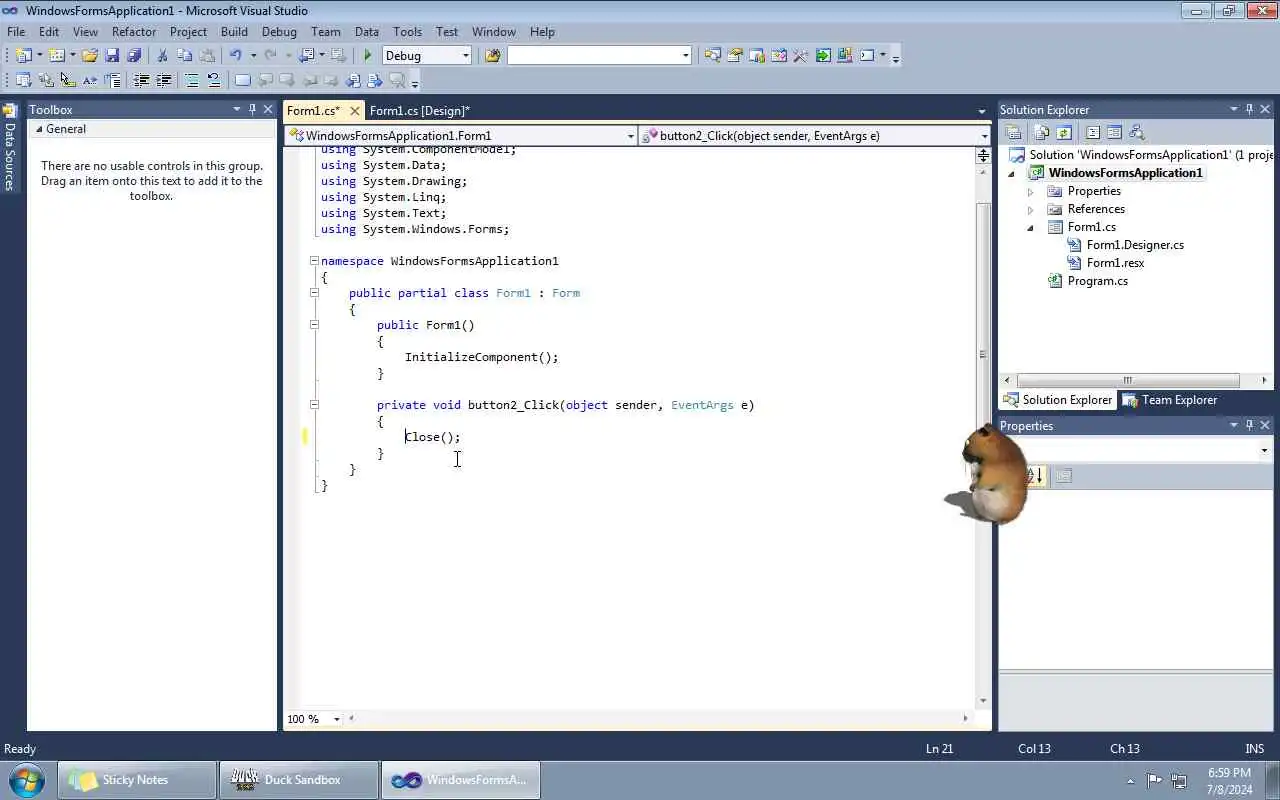
Task: Click Show All Files in Solution Explorer
Action: tap(1041, 132)
